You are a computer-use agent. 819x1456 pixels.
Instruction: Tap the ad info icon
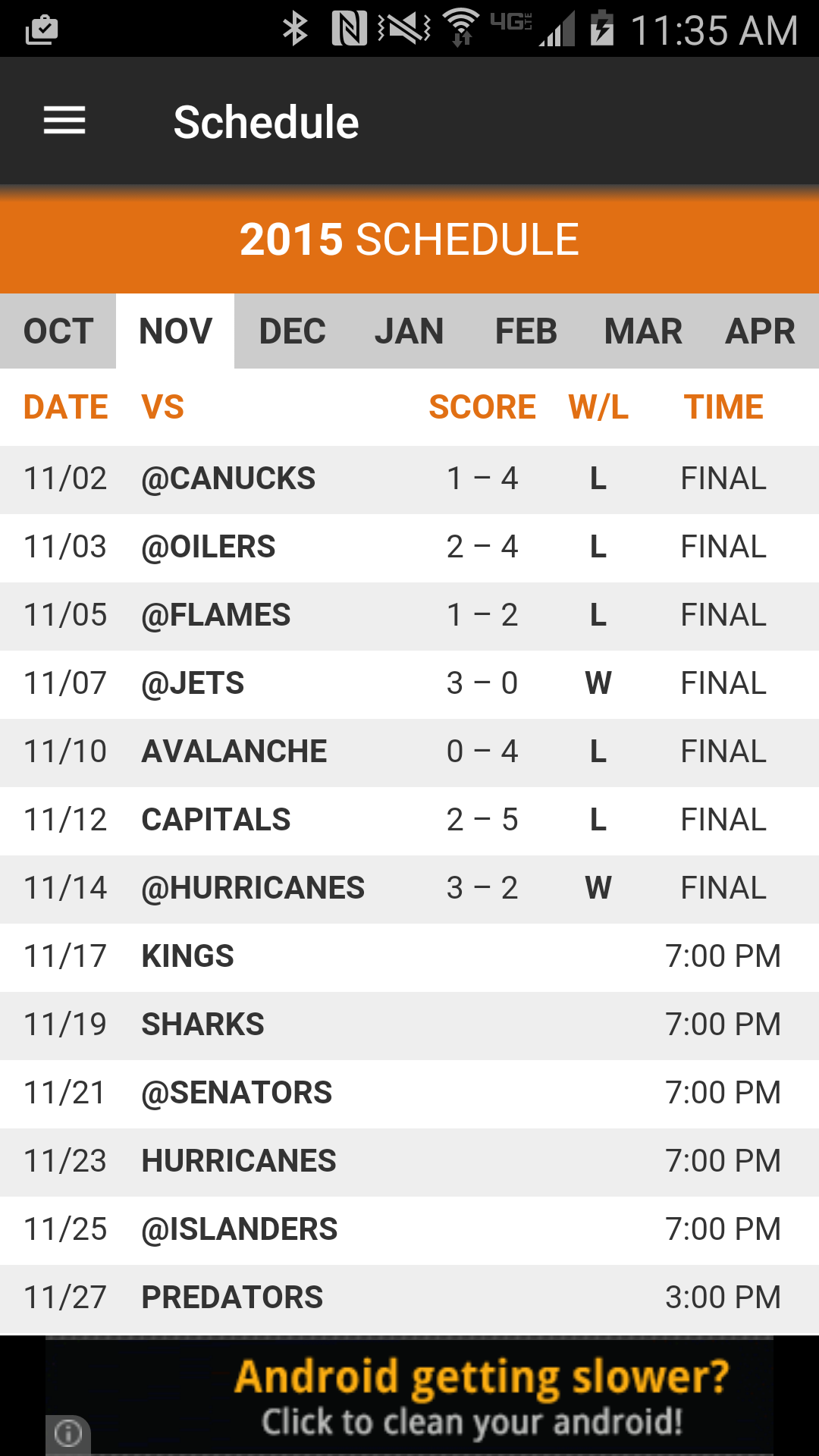(x=68, y=1433)
